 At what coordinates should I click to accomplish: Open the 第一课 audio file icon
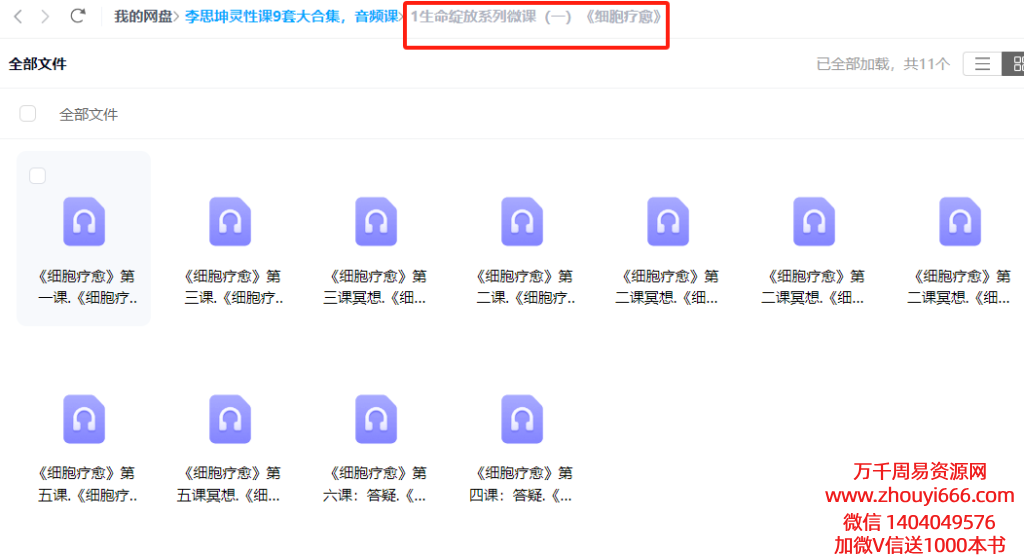[84, 221]
